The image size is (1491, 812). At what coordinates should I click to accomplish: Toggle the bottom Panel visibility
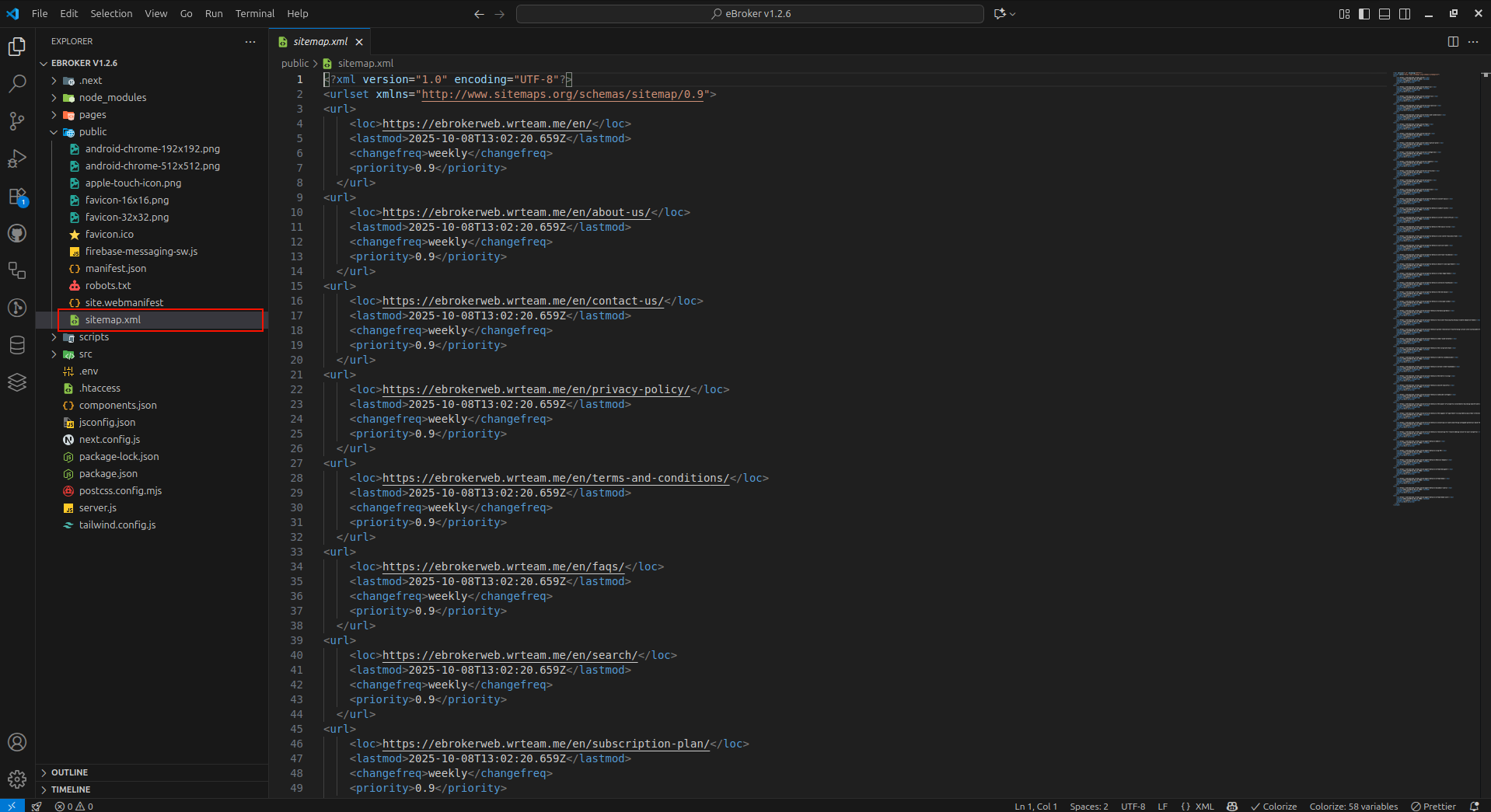1384,14
